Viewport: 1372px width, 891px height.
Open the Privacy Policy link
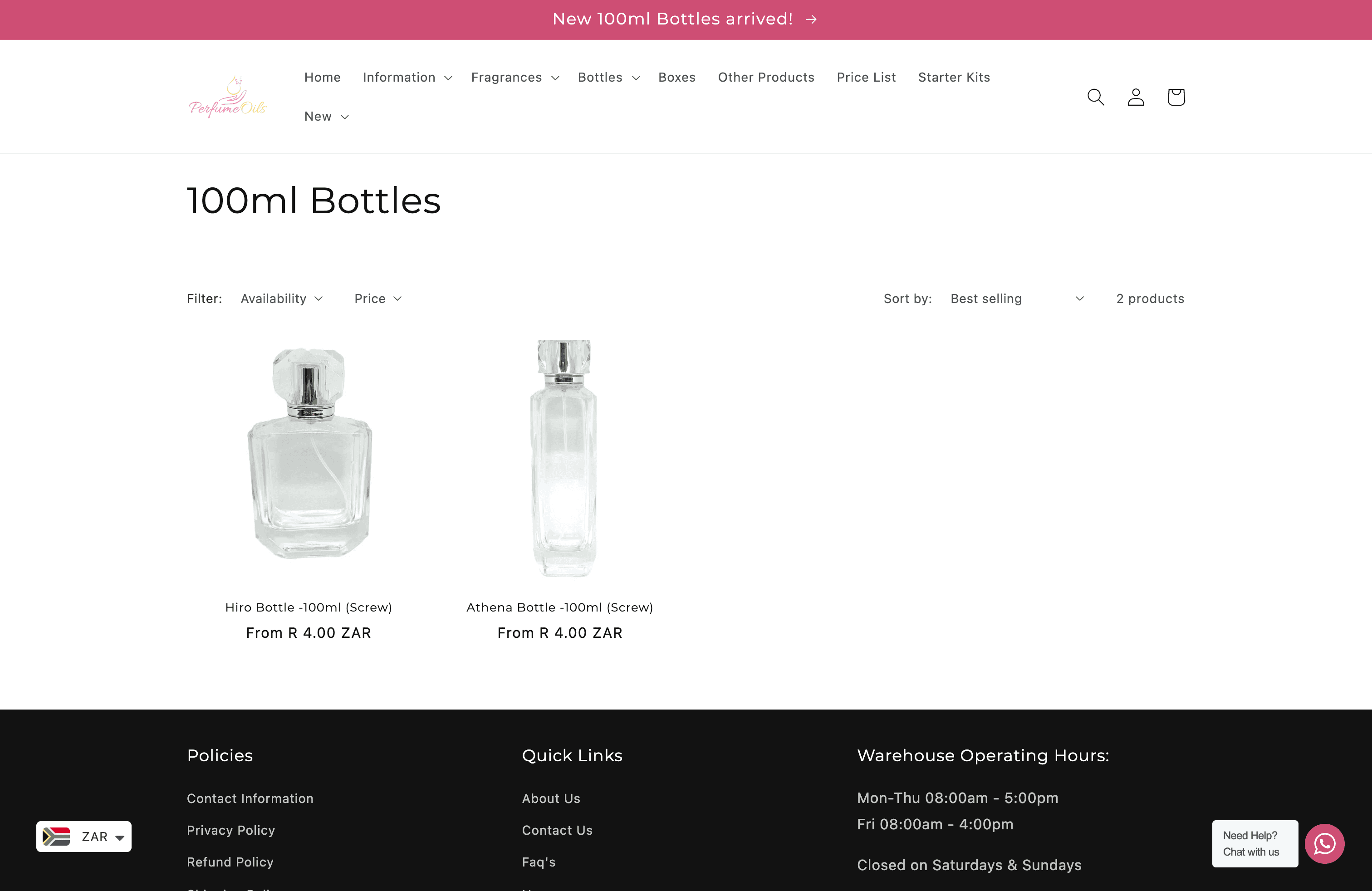coord(230,830)
